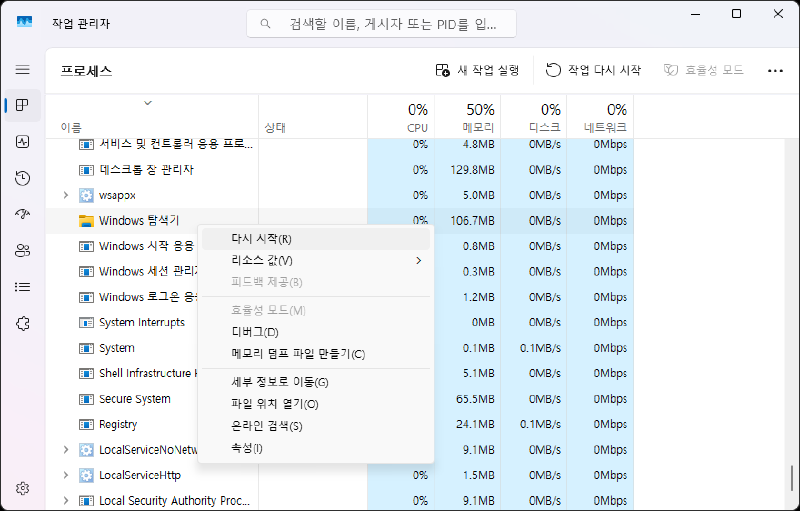Select the Secure System process name
This screenshot has width=800, height=511.
tap(135, 399)
